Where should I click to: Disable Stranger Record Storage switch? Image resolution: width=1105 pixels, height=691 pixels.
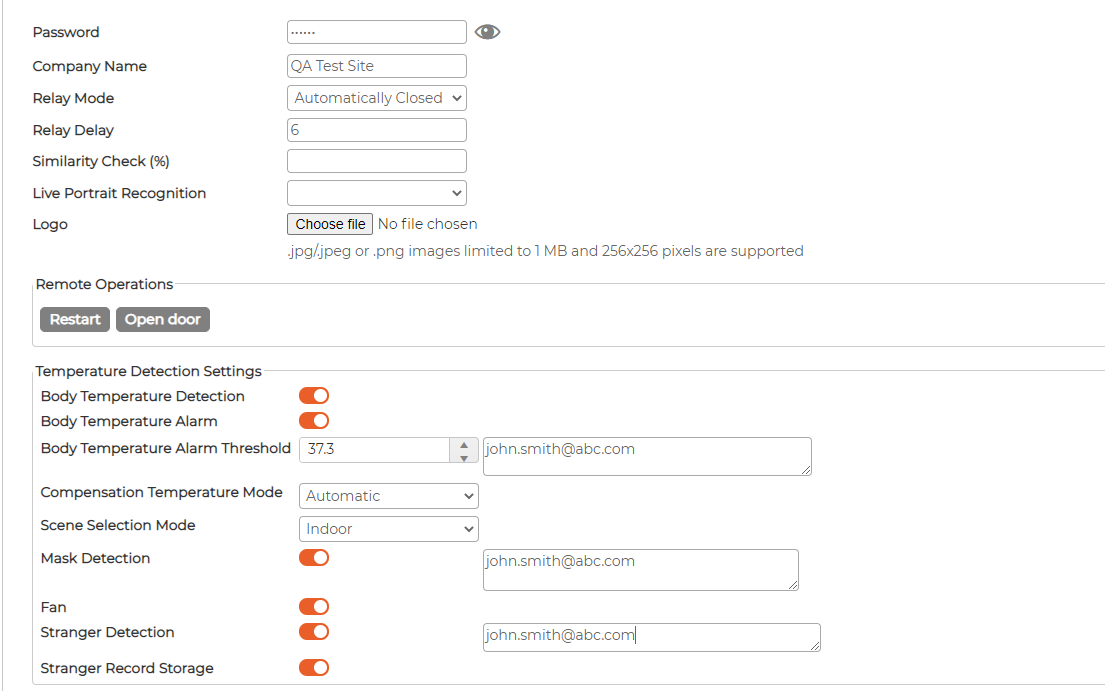coord(314,668)
